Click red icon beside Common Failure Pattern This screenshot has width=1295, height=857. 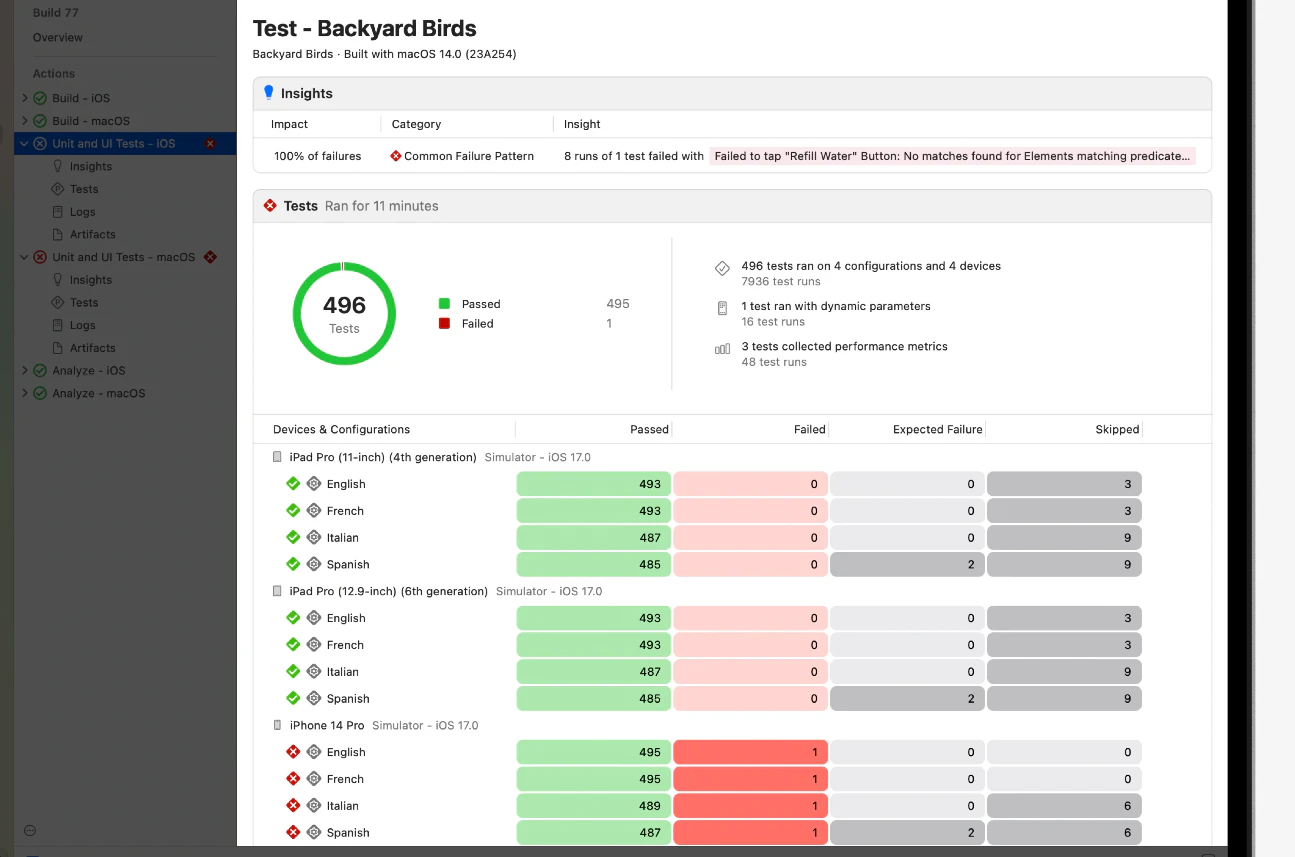pyautogui.click(x=396, y=156)
